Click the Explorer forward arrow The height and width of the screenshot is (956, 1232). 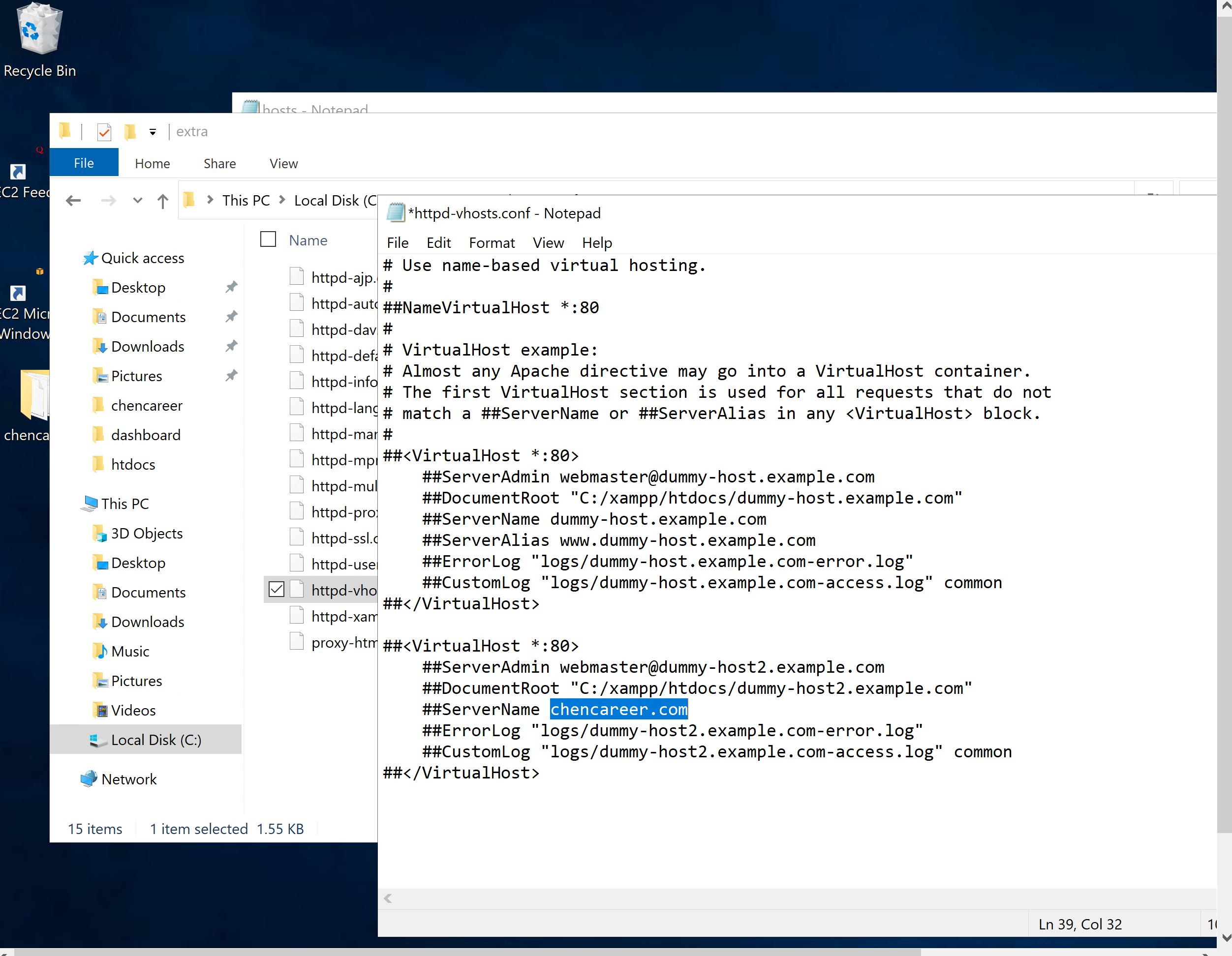108,201
